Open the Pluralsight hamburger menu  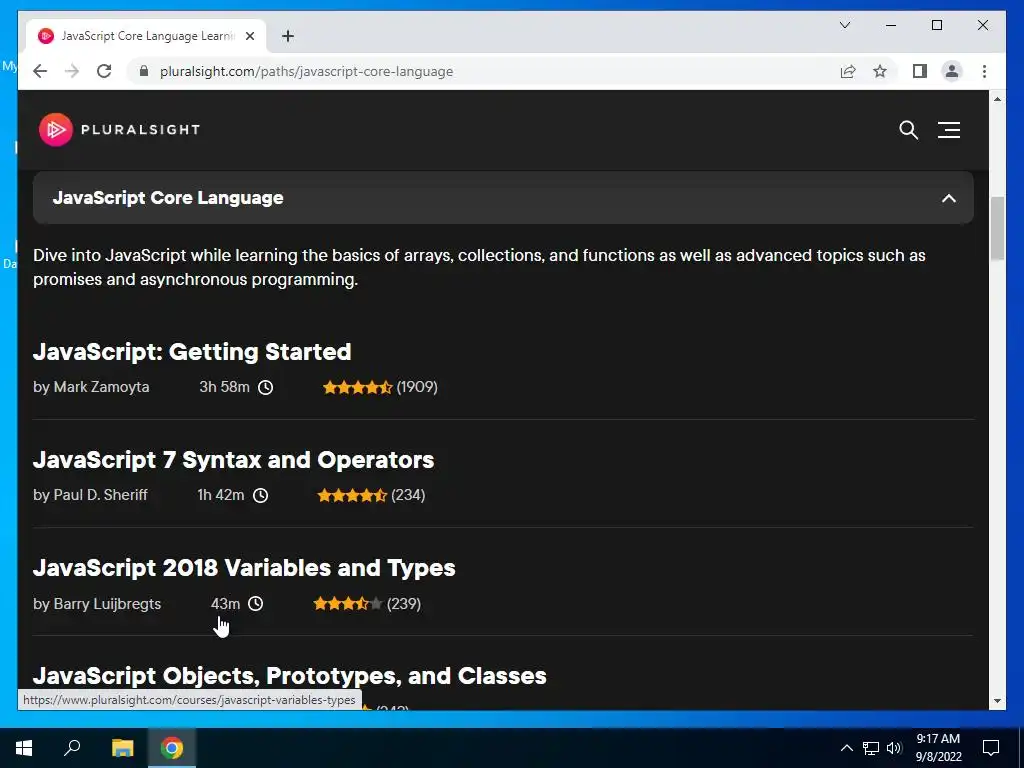coord(949,130)
